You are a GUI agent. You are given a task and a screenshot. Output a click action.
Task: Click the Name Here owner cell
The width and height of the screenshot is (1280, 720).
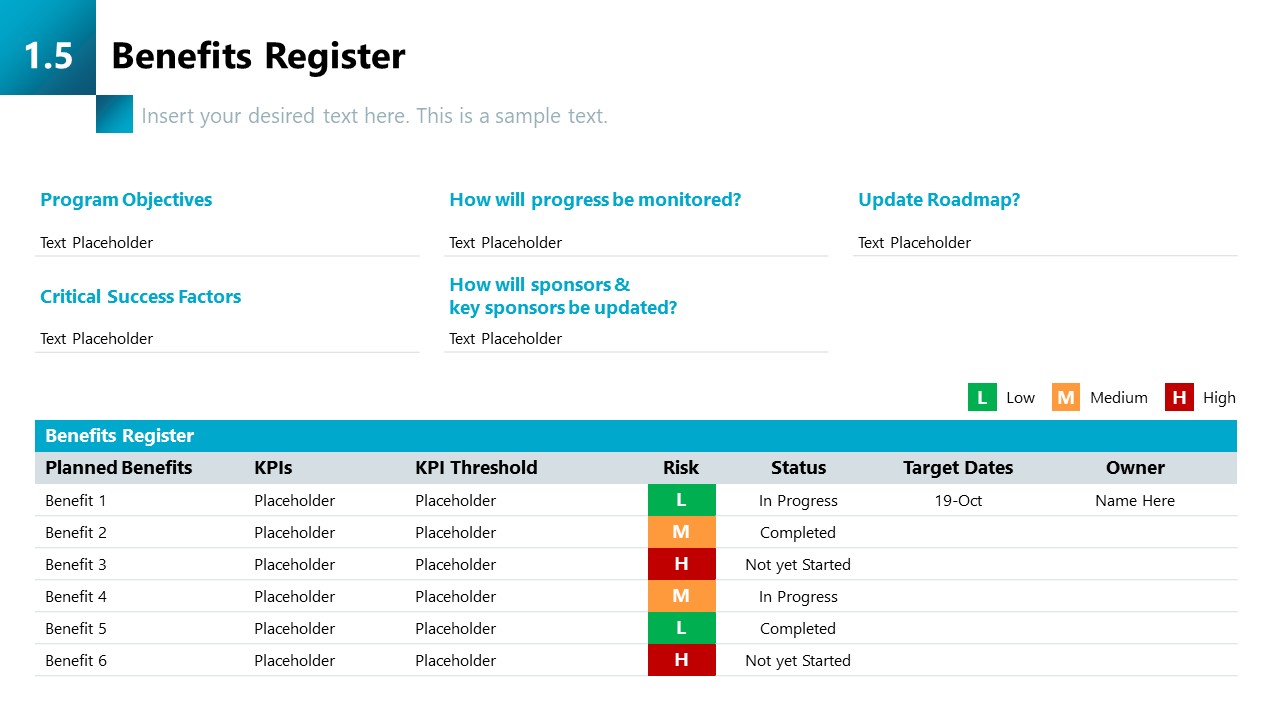click(1135, 500)
